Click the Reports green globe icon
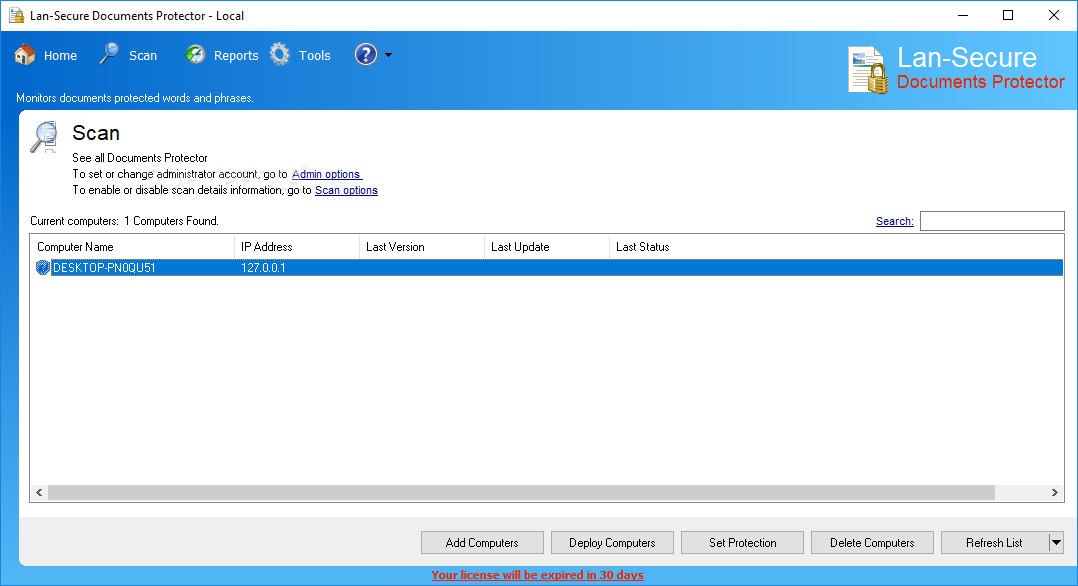 click(195, 54)
